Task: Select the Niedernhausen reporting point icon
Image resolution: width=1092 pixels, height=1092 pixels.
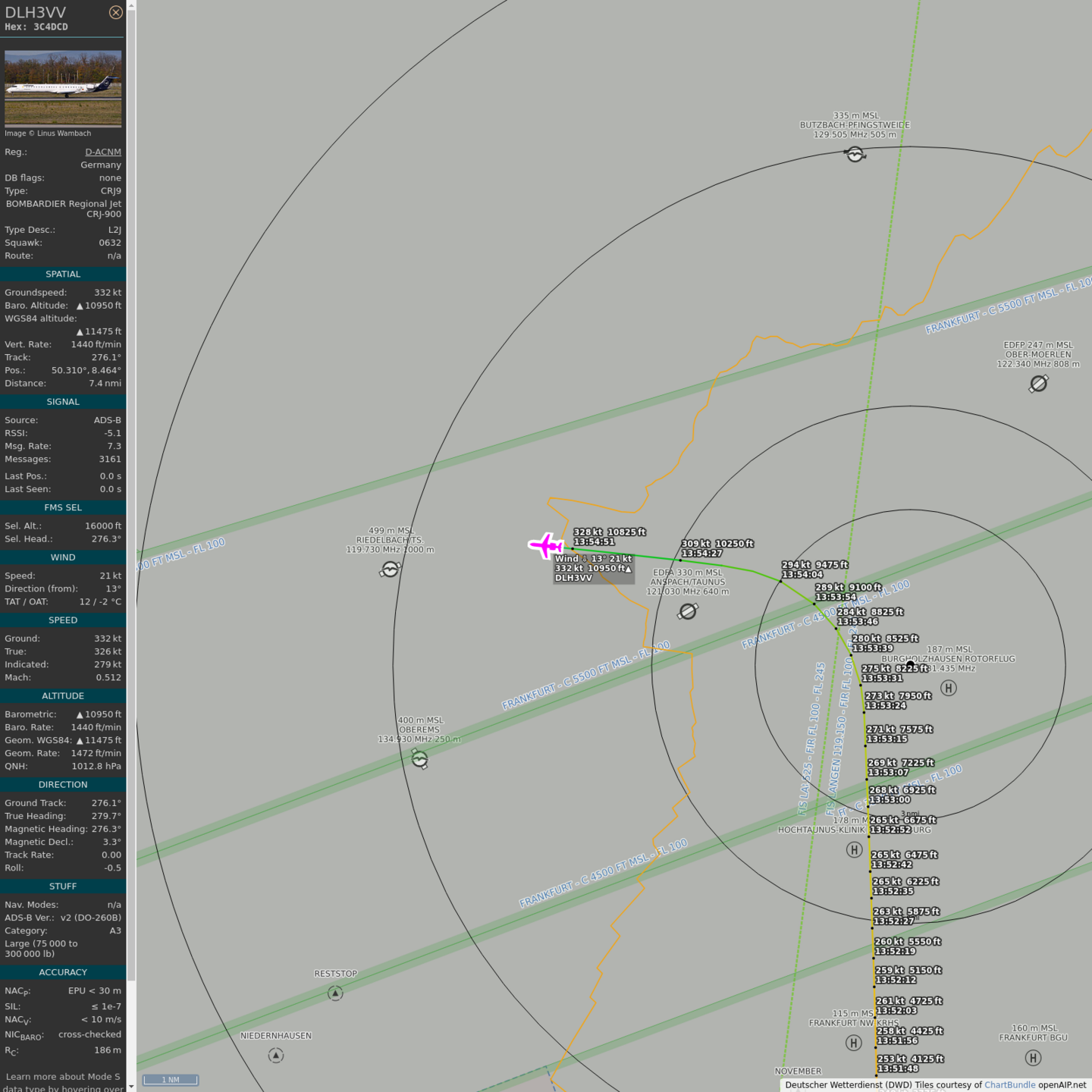Action: pyautogui.click(x=276, y=1056)
